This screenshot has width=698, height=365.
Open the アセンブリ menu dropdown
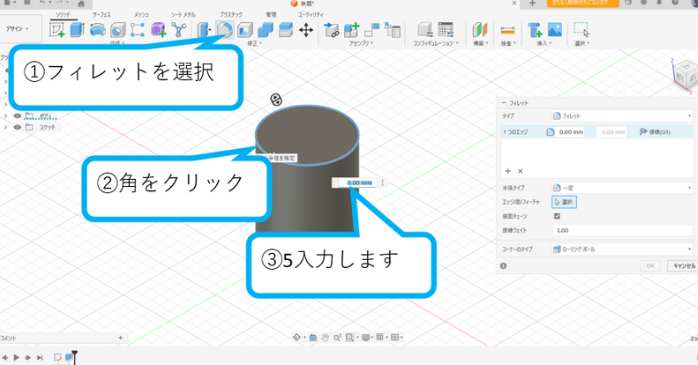tap(361, 44)
